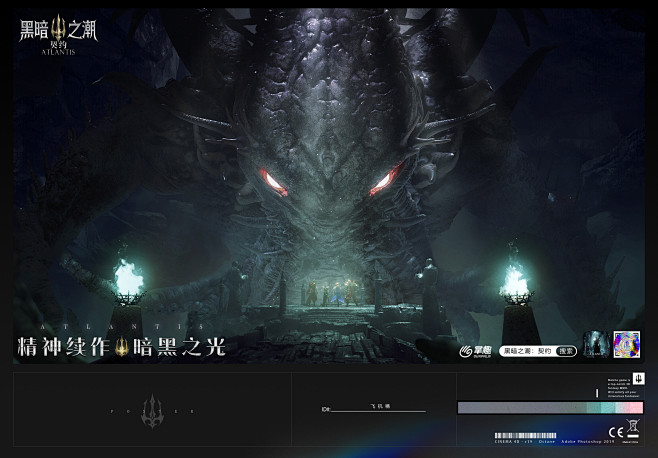Click the CE certification mark
Viewport: 658px width, 458px height.
coord(616,432)
